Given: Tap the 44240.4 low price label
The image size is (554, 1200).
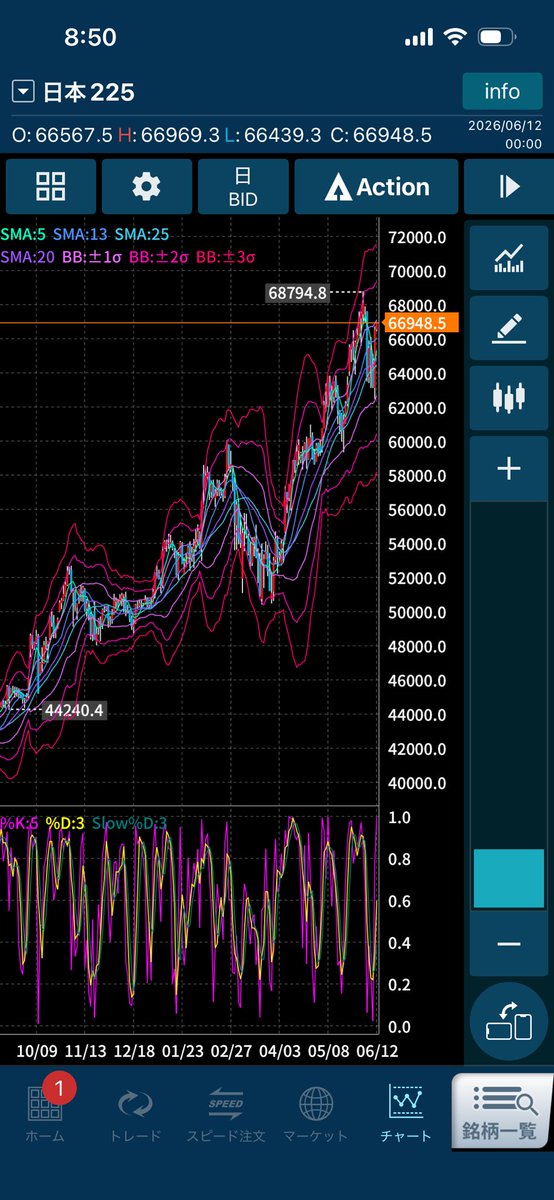Looking at the screenshot, I should pos(73,710).
